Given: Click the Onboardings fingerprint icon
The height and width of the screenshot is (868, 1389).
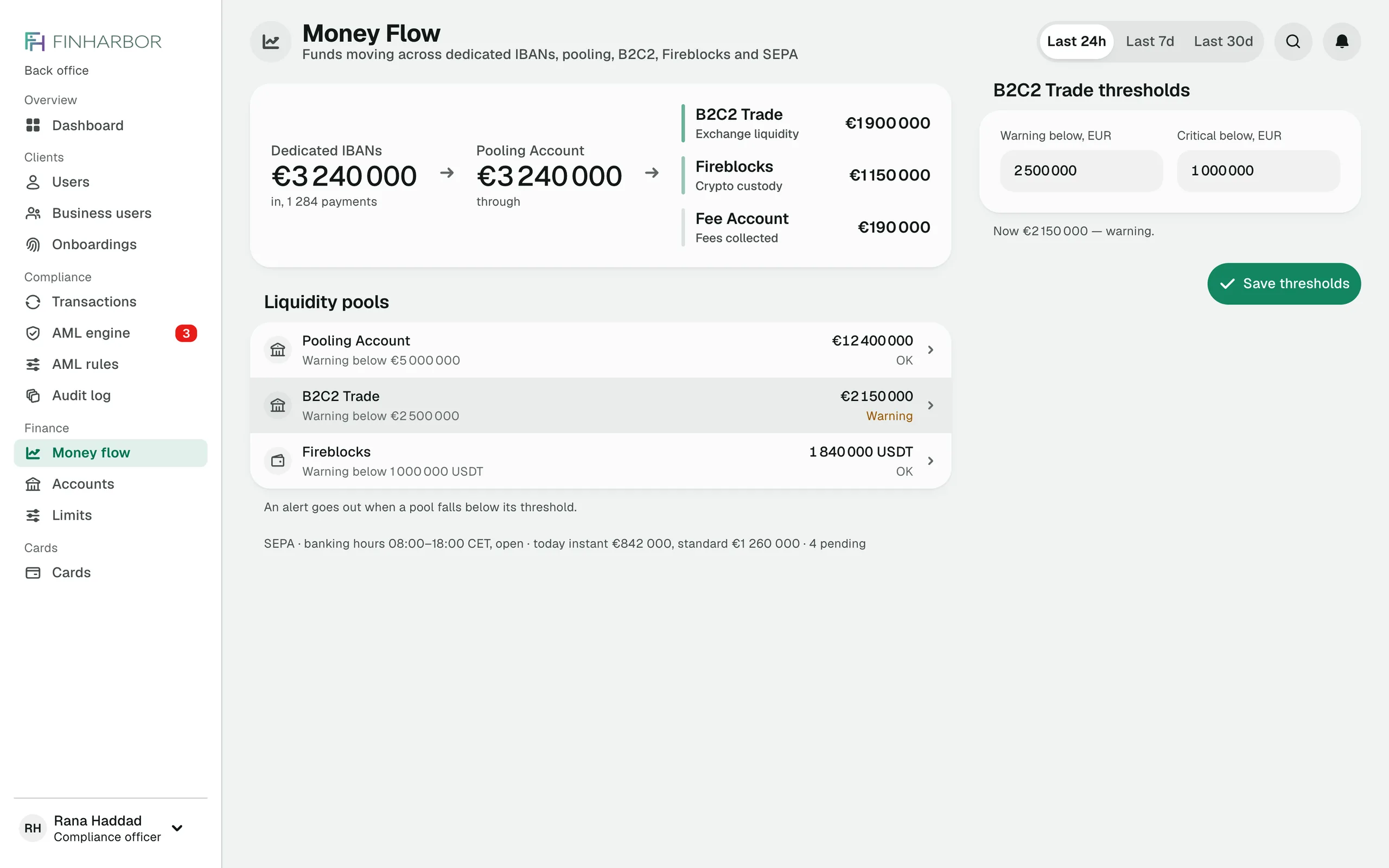Looking at the screenshot, I should click(33, 245).
